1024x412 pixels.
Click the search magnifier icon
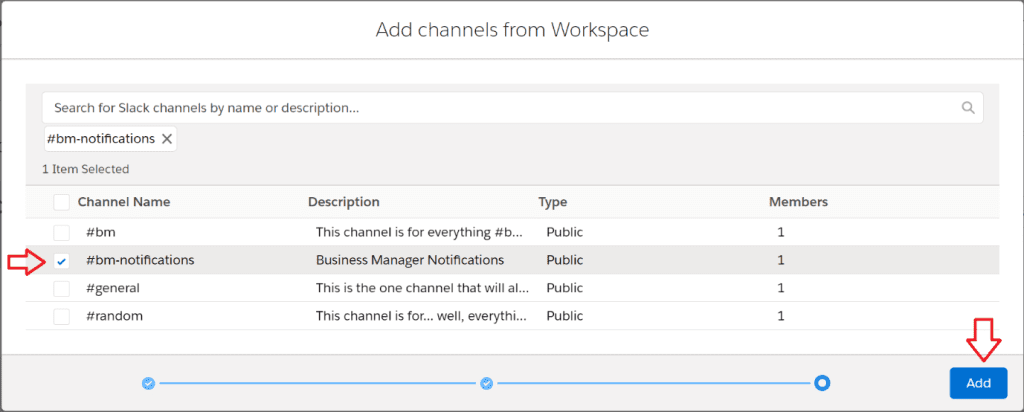(x=967, y=108)
